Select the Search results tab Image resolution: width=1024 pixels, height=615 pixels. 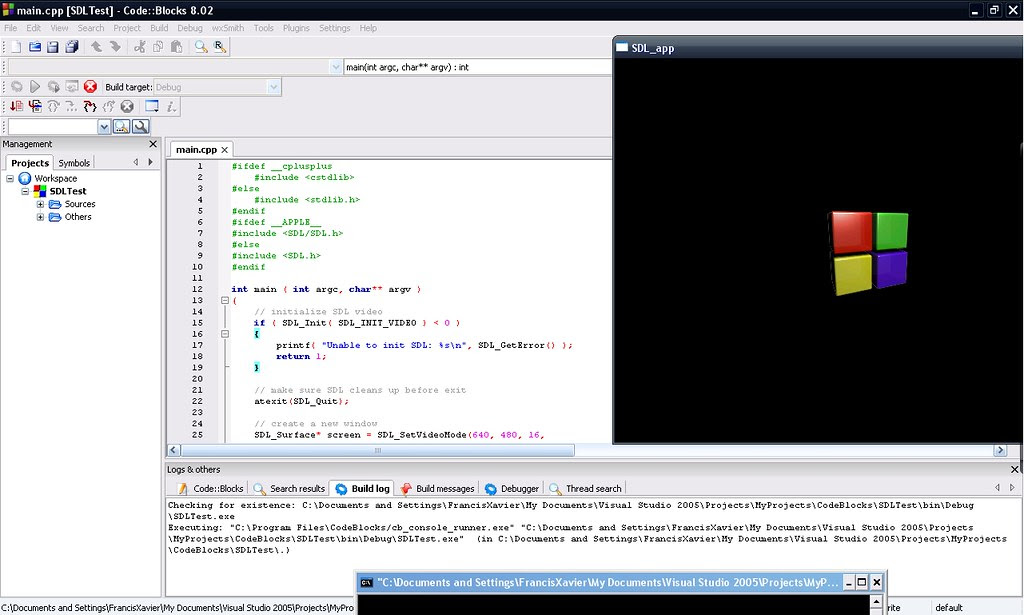click(x=290, y=488)
